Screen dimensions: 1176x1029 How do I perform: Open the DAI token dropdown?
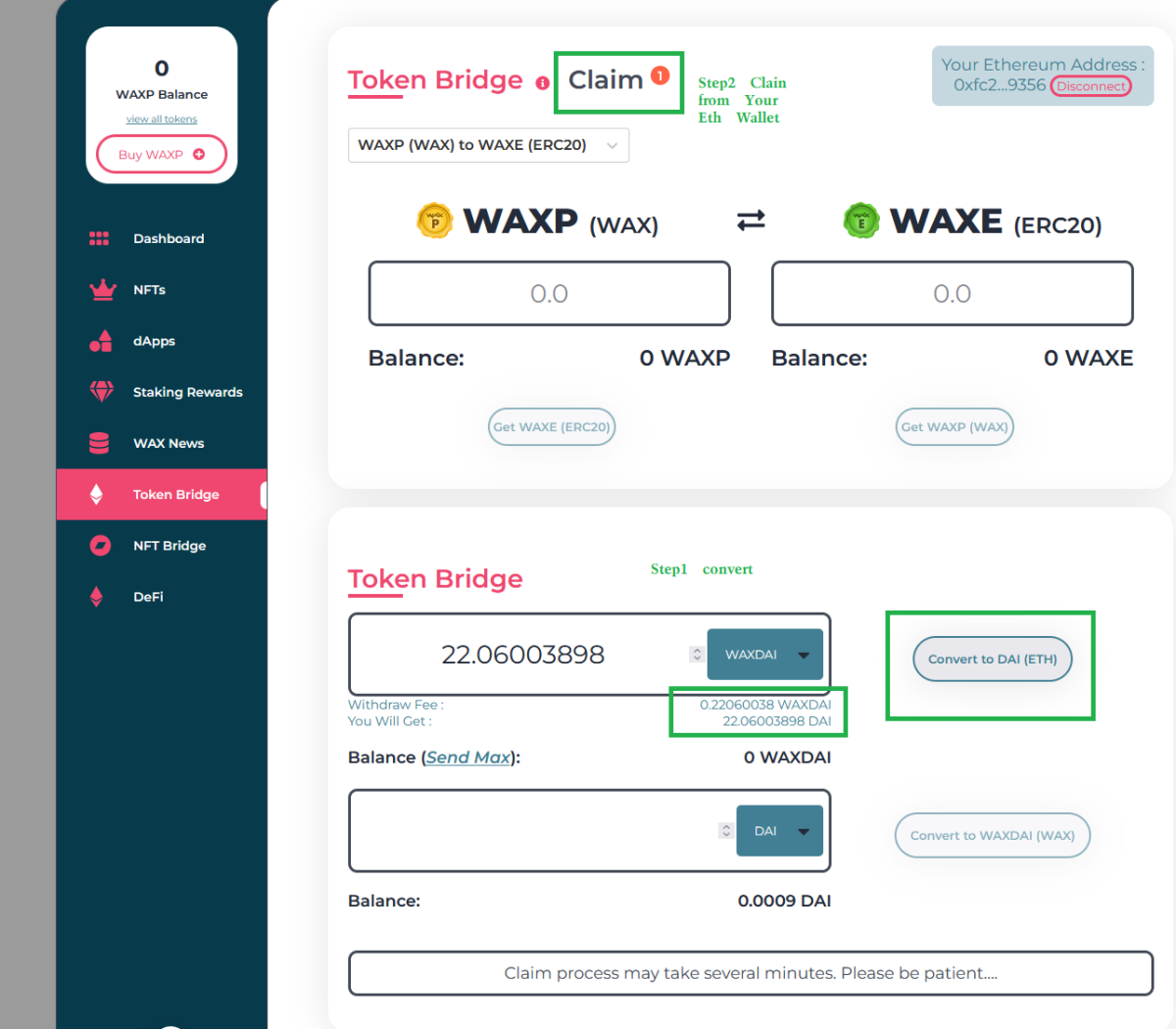[780, 830]
